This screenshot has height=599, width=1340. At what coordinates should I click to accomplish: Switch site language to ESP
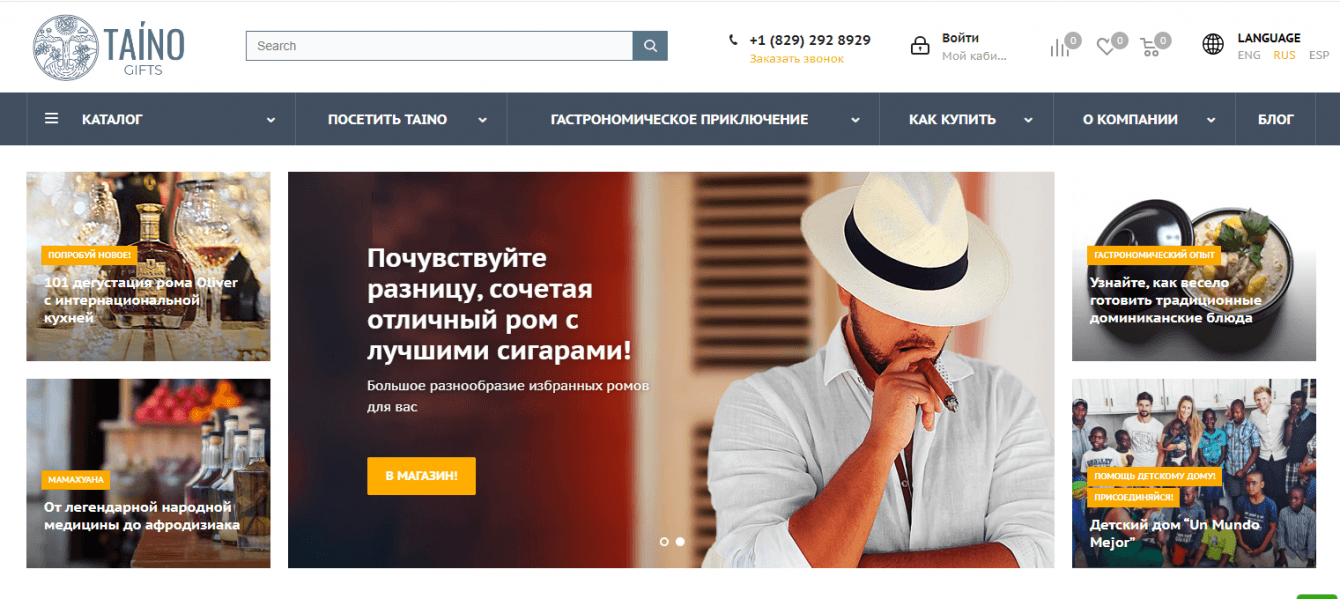point(1318,56)
